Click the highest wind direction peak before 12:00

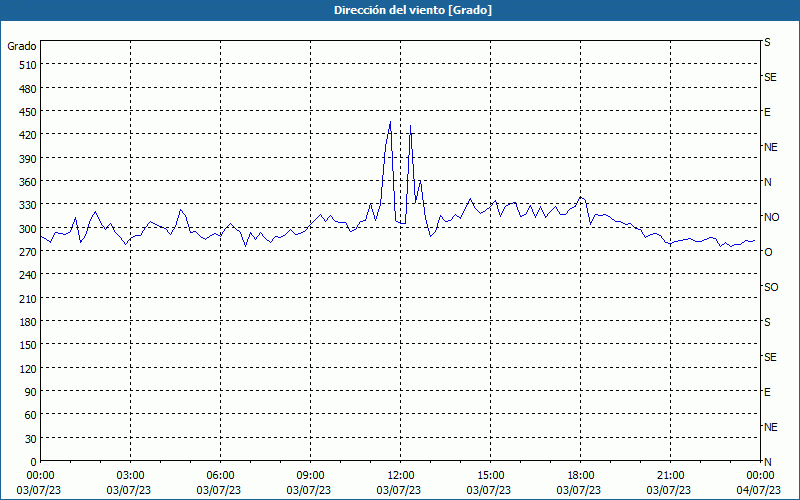(x=390, y=122)
